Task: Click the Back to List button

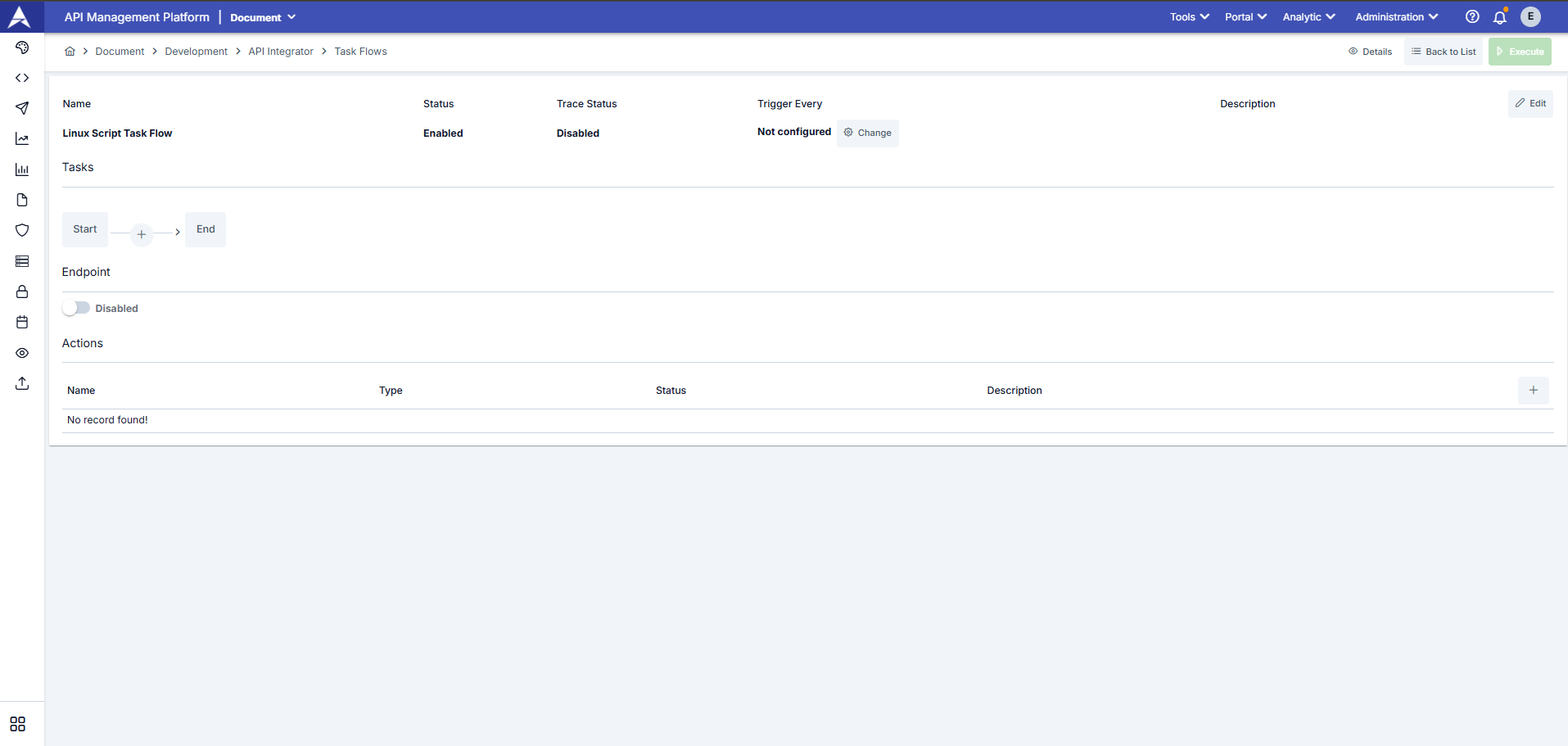Action: click(1444, 52)
